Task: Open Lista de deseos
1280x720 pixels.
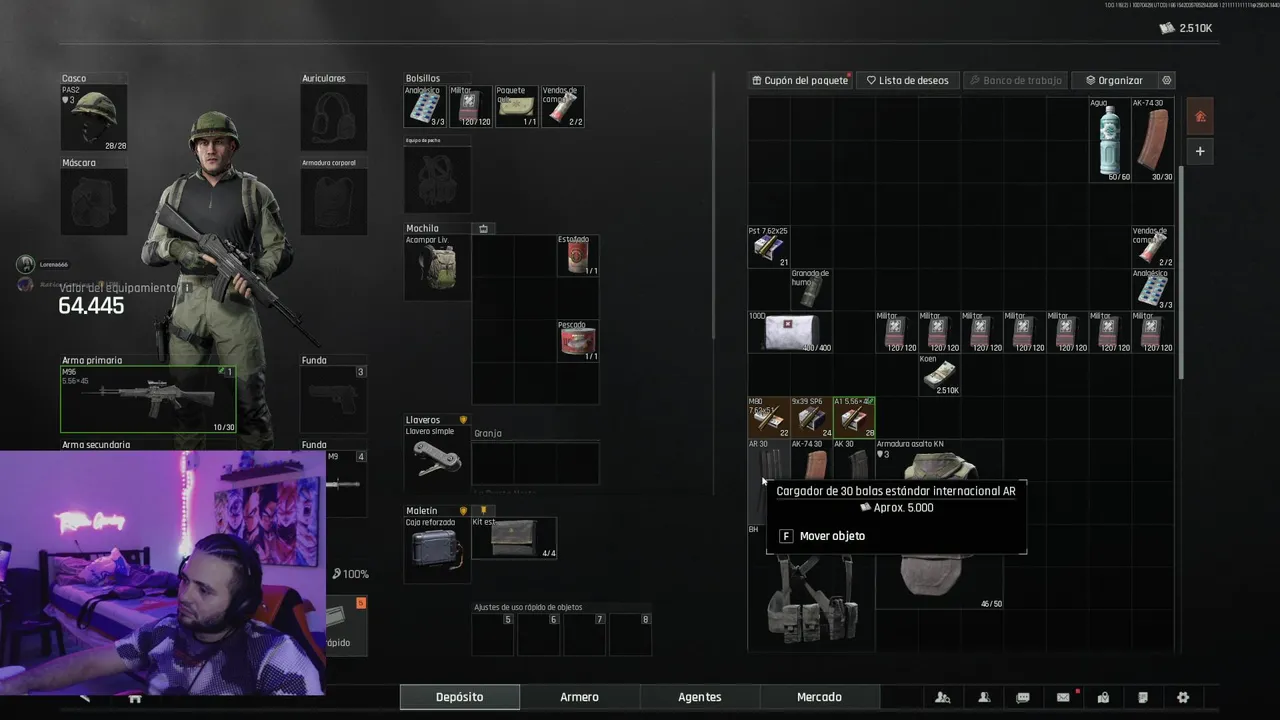Action: point(908,80)
